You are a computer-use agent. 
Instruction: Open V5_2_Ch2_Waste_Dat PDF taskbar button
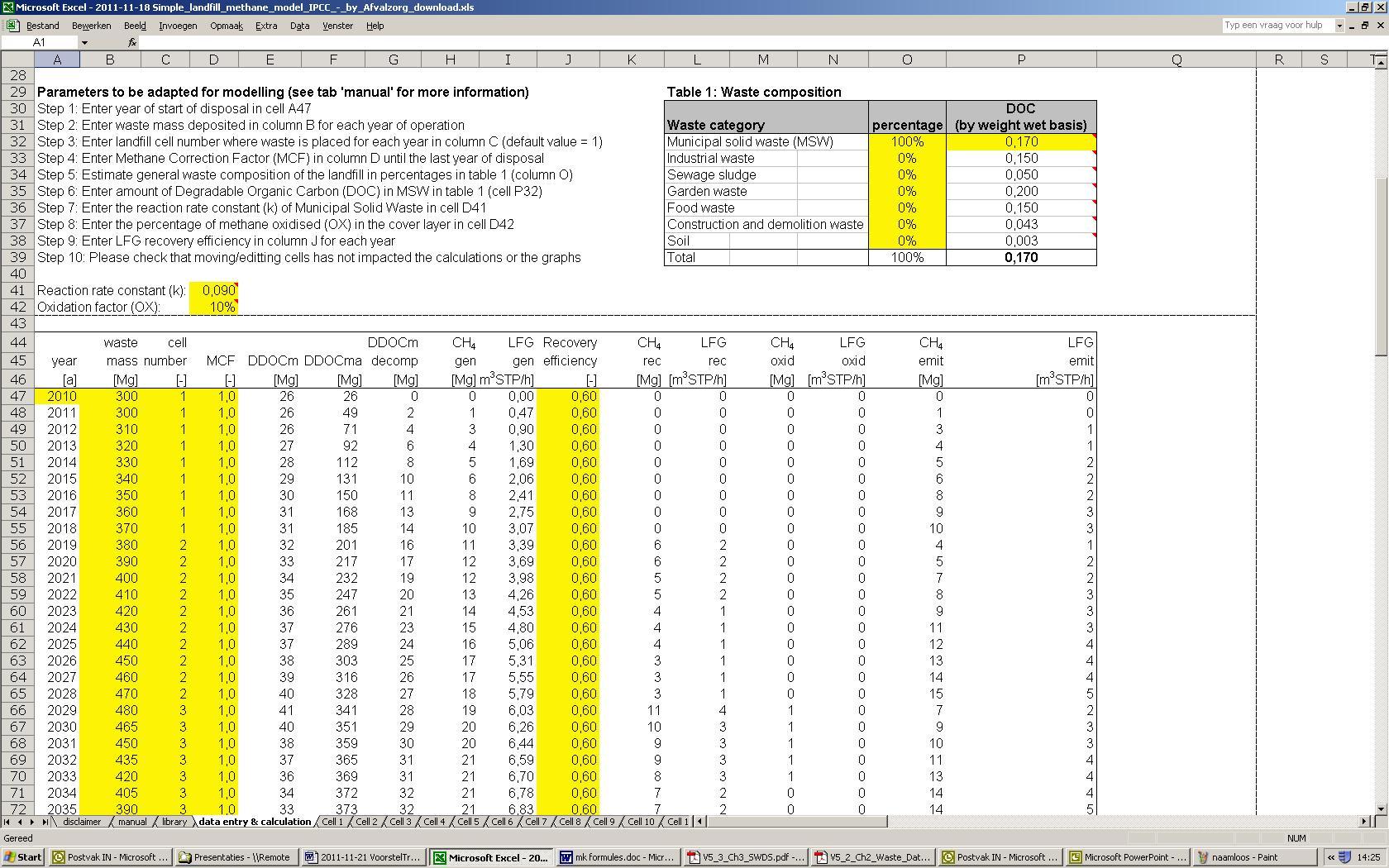874,857
